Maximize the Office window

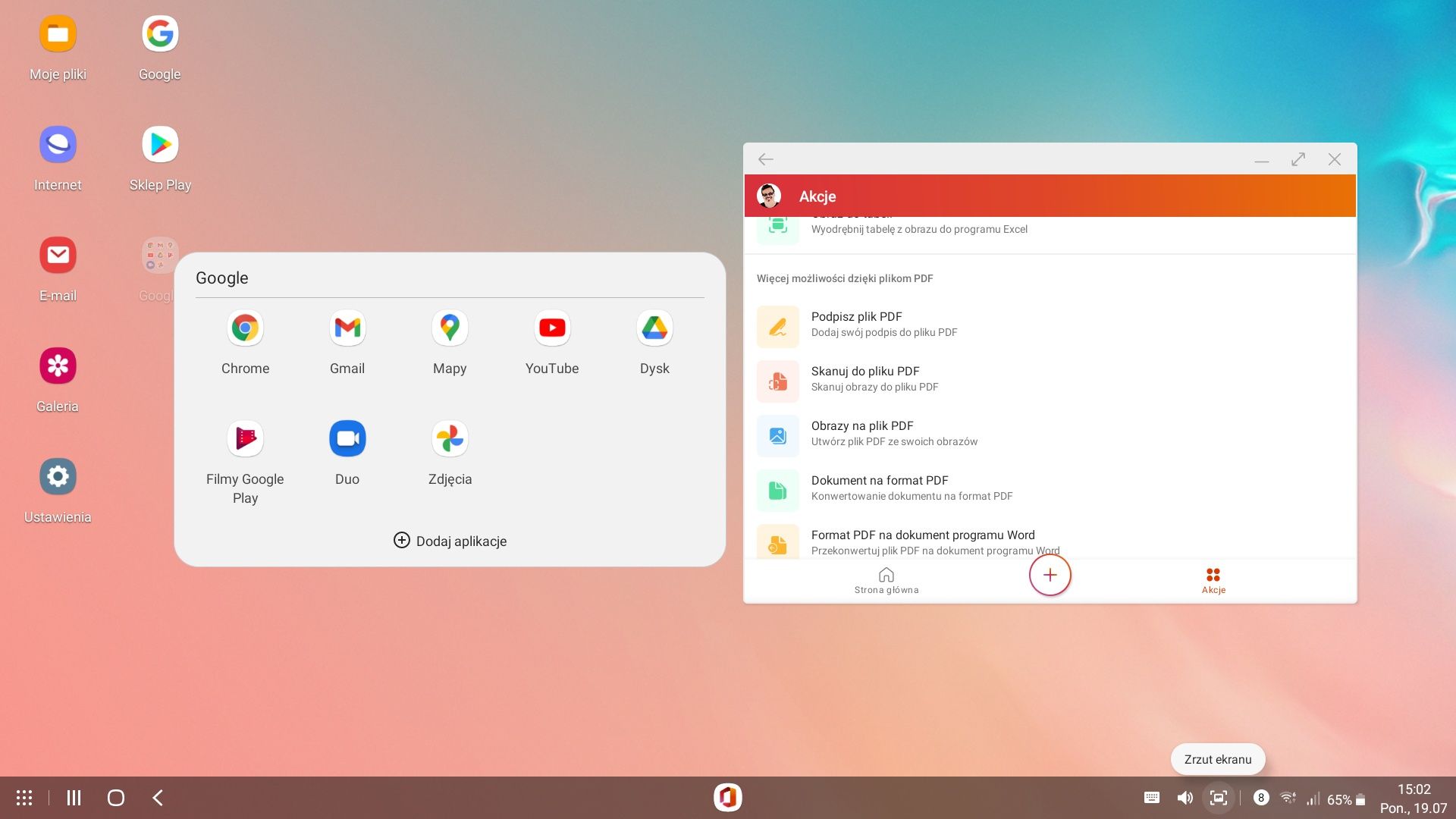click(x=1298, y=159)
